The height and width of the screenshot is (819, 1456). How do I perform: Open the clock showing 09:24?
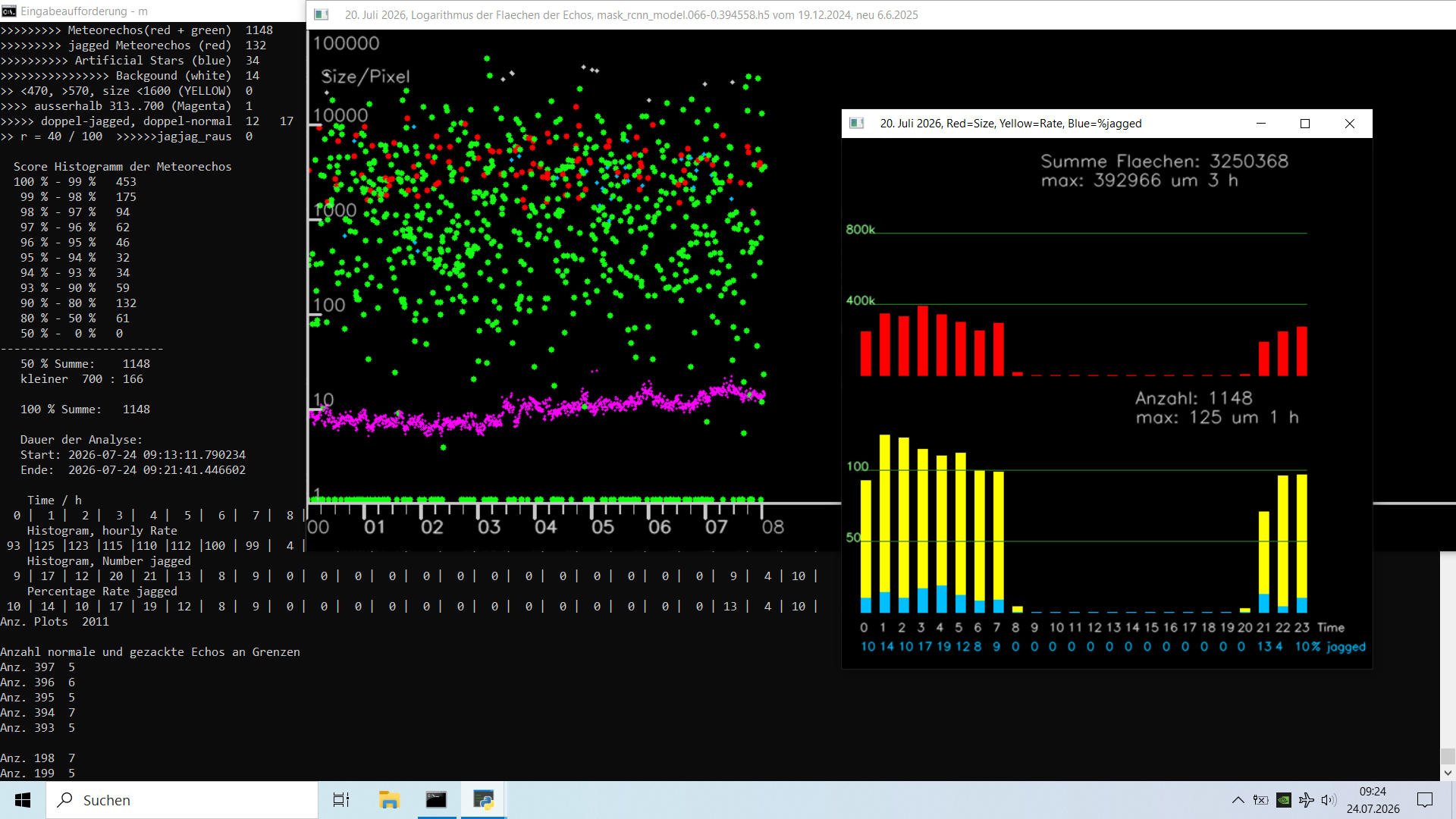[1373, 800]
